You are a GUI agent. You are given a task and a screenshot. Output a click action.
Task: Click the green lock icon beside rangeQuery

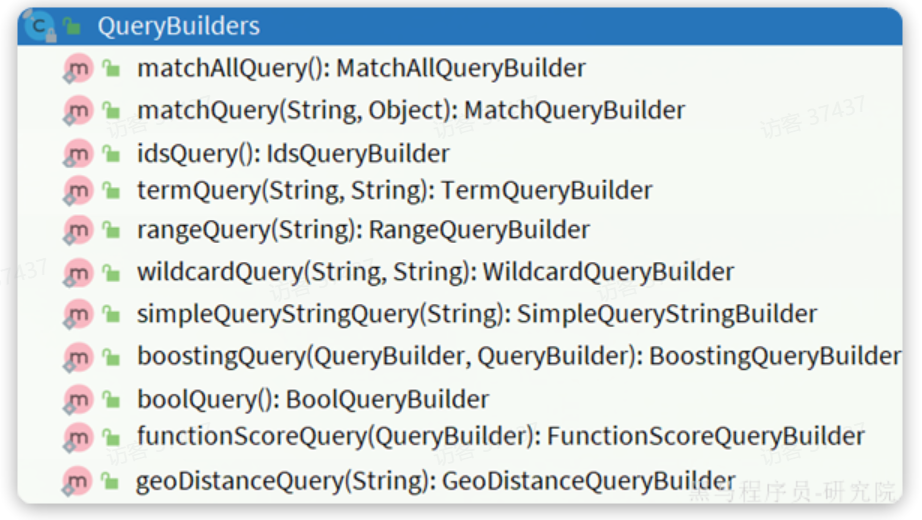coord(111,229)
